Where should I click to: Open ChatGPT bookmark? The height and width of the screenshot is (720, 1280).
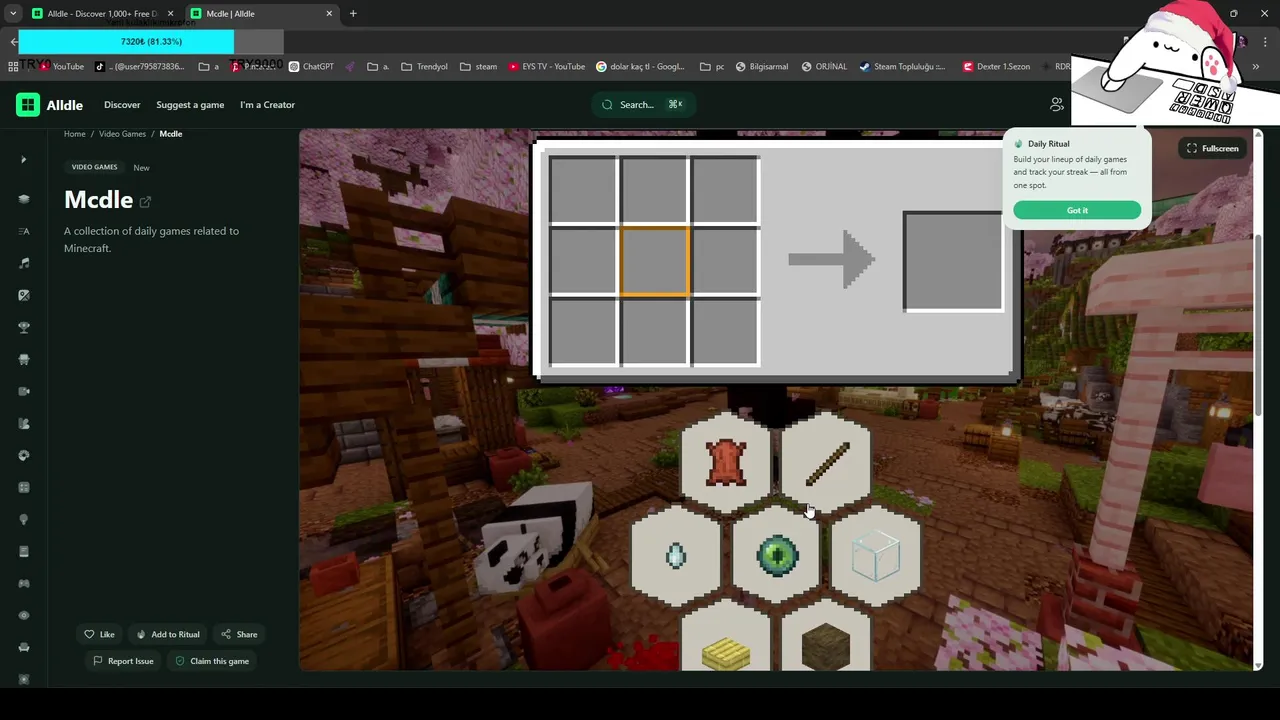(311, 67)
